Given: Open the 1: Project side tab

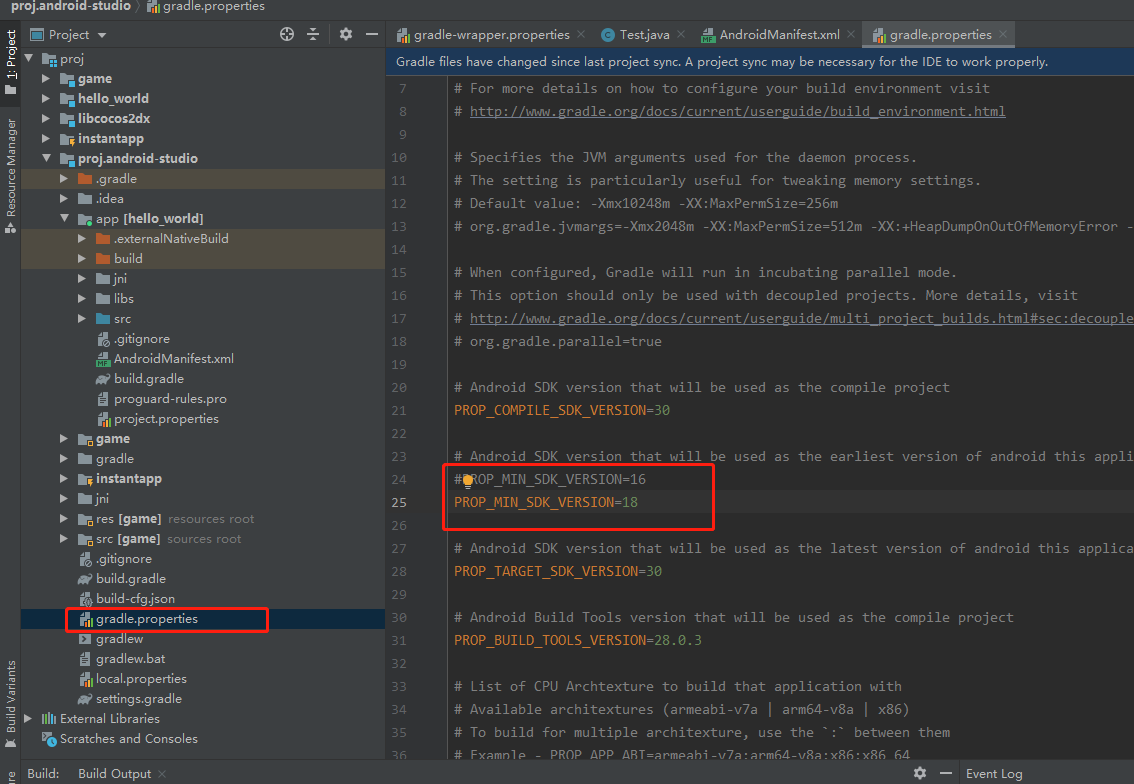Looking at the screenshot, I should (11, 62).
